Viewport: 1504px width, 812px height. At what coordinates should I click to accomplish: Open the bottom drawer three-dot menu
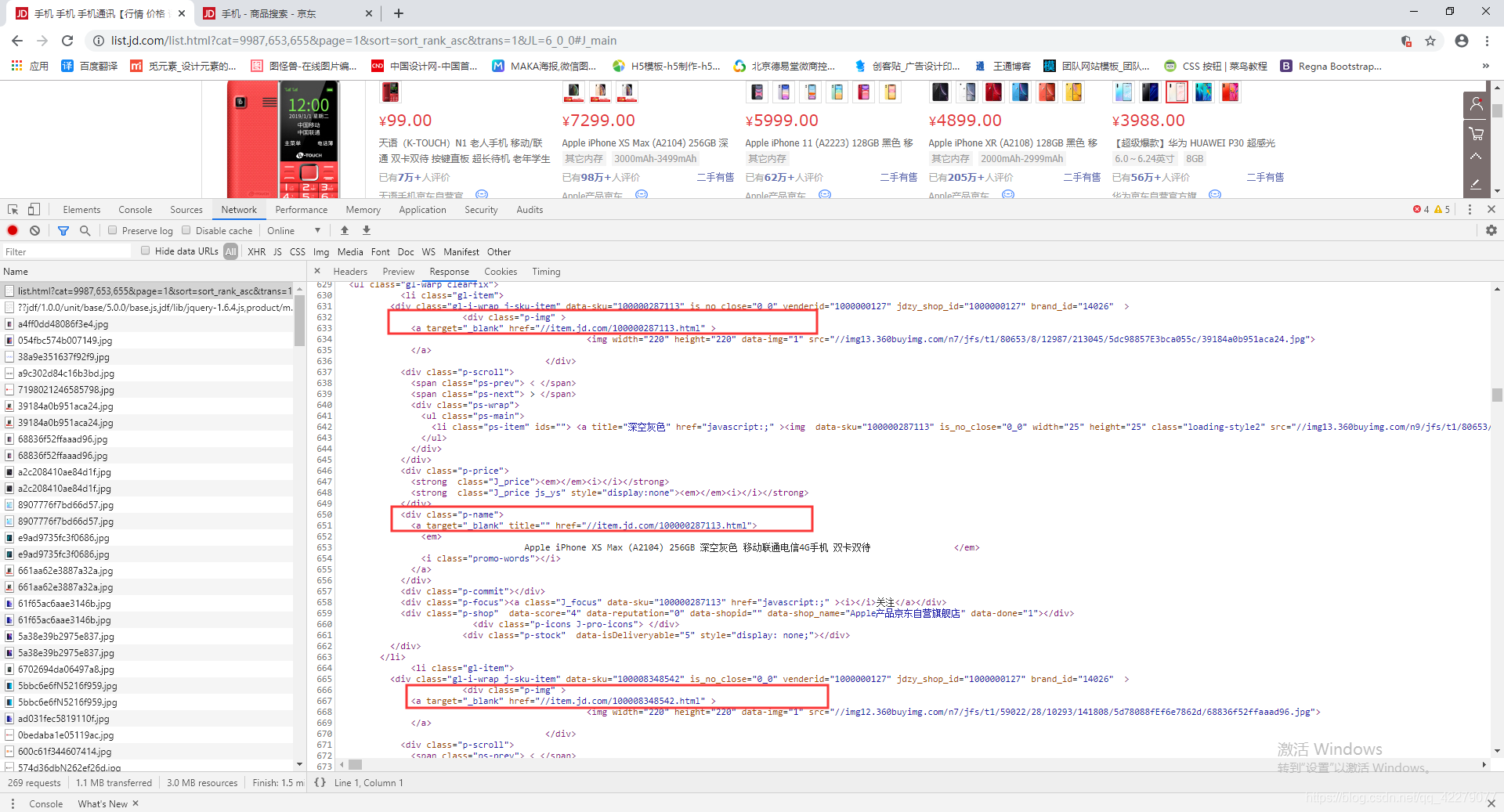click(x=13, y=803)
